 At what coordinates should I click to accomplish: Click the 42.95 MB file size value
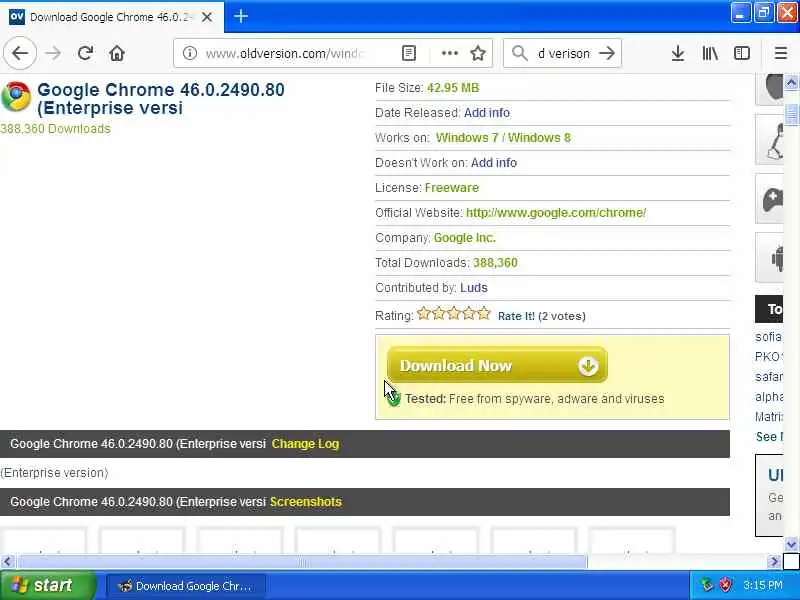(x=453, y=88)
